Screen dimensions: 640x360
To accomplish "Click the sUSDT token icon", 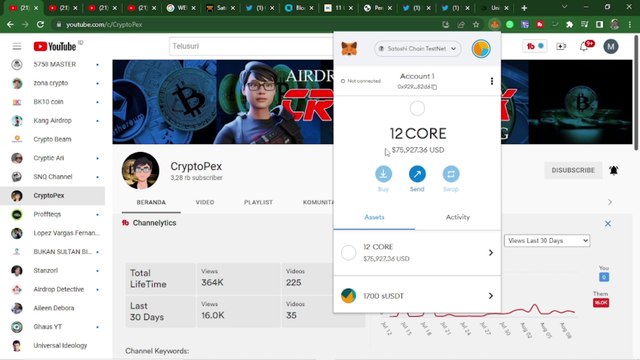I will (349, 296).
